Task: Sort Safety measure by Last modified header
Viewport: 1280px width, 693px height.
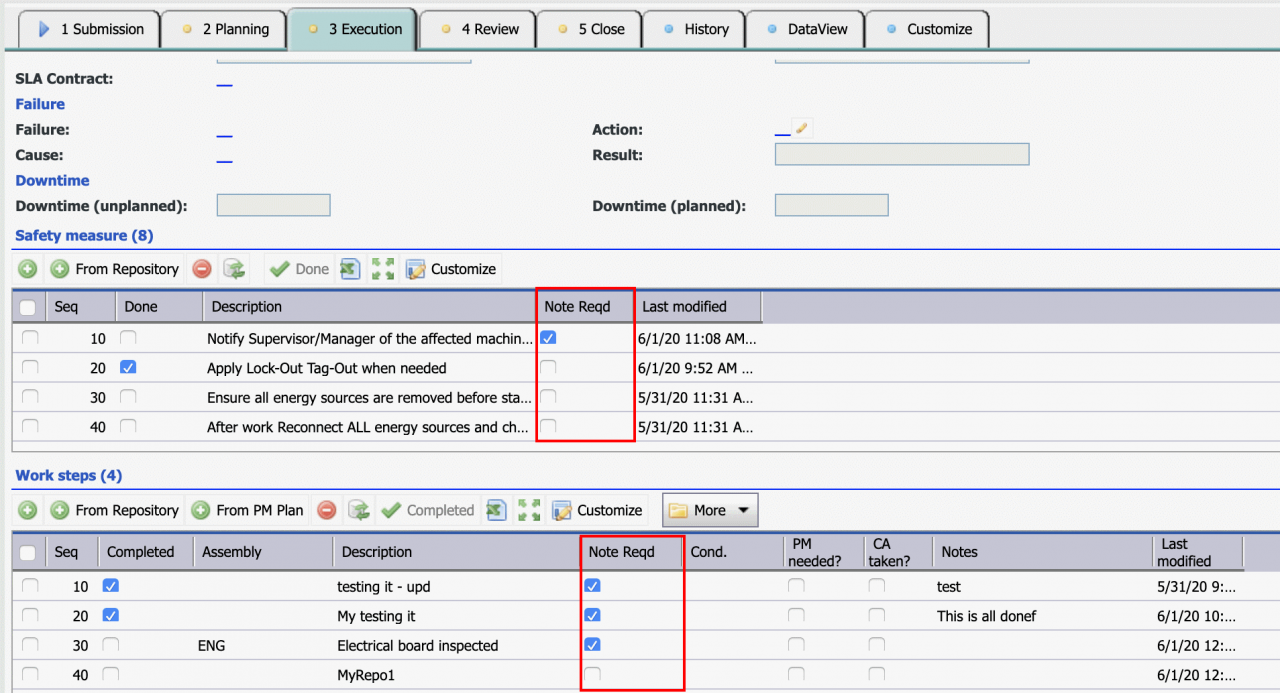Action: (697, 307)
